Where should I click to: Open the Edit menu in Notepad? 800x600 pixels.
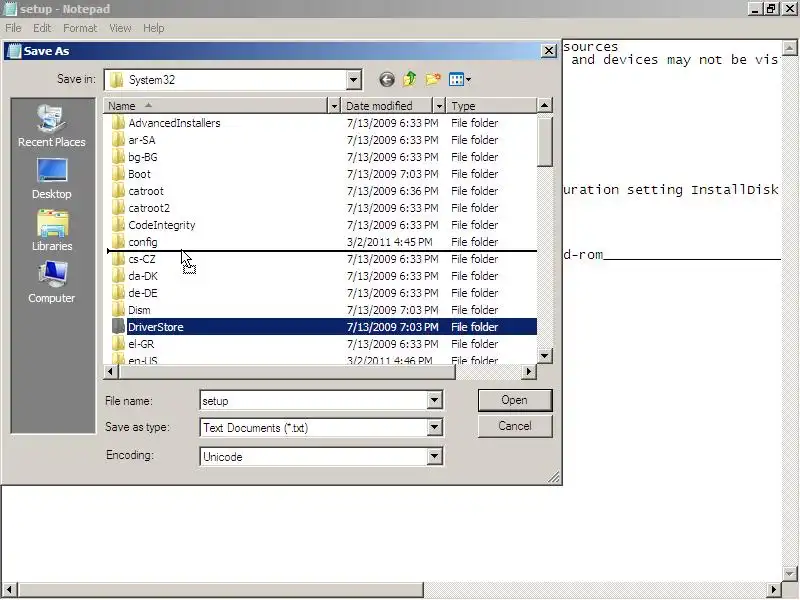pos(42,28)
